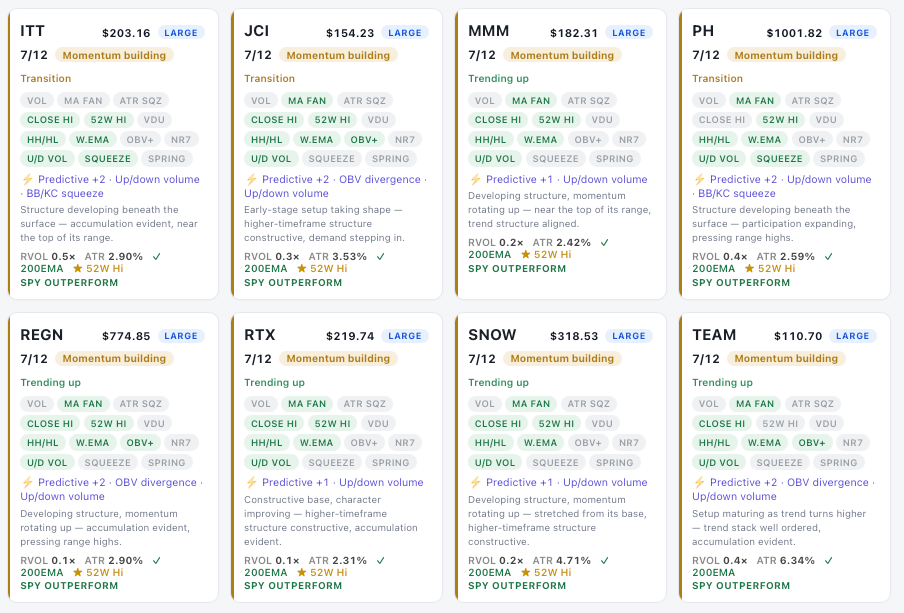
Task: Click the Transition label on JCI card
Action: tap(269, 78)
